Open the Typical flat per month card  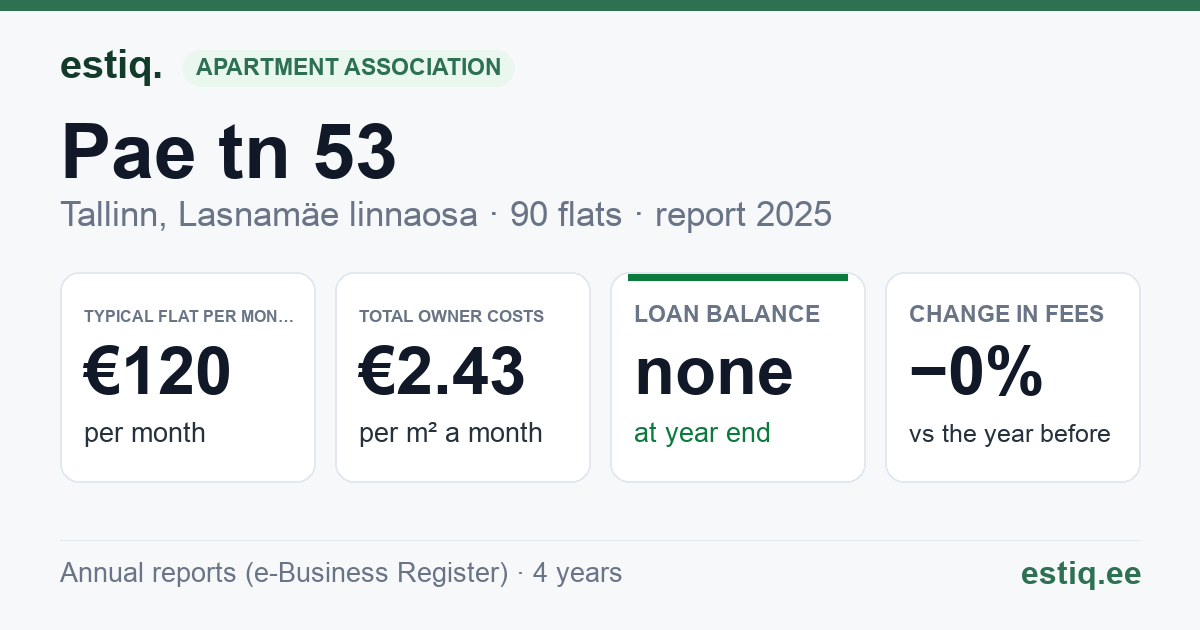tap(188, 377)
